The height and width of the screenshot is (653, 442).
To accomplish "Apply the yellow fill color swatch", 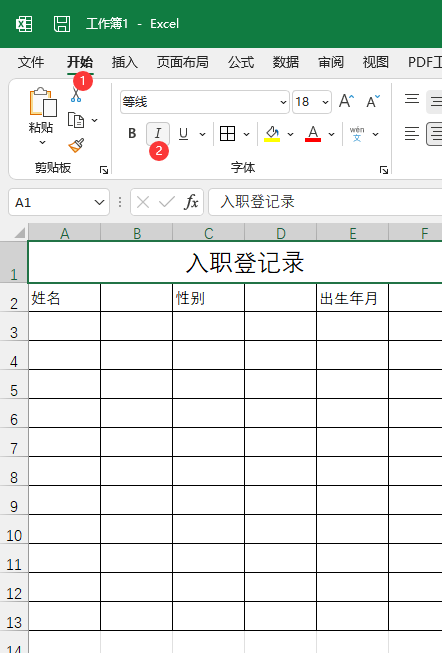I will (272, 134).
